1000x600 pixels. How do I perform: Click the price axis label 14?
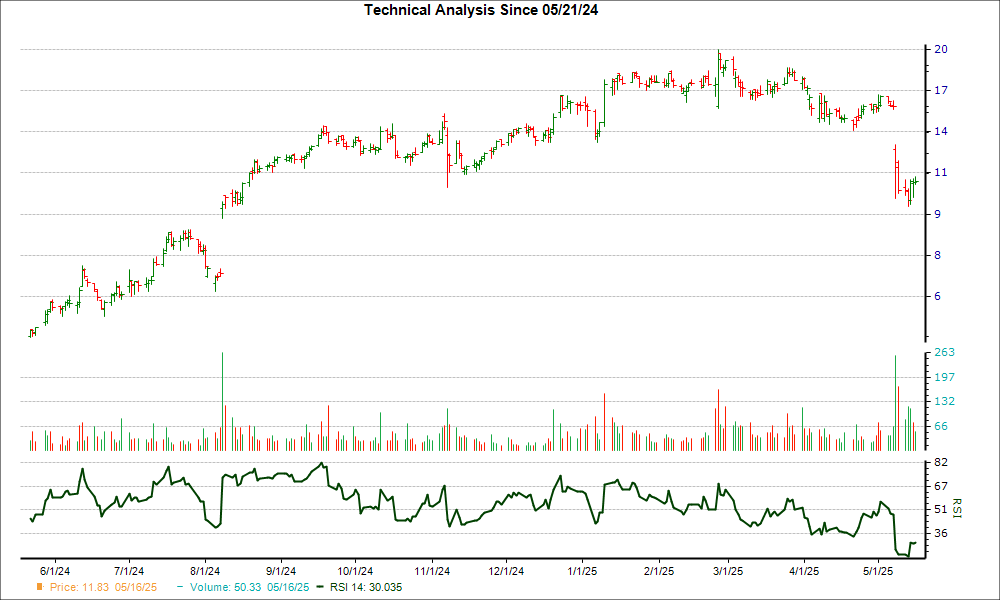(941, 131)
